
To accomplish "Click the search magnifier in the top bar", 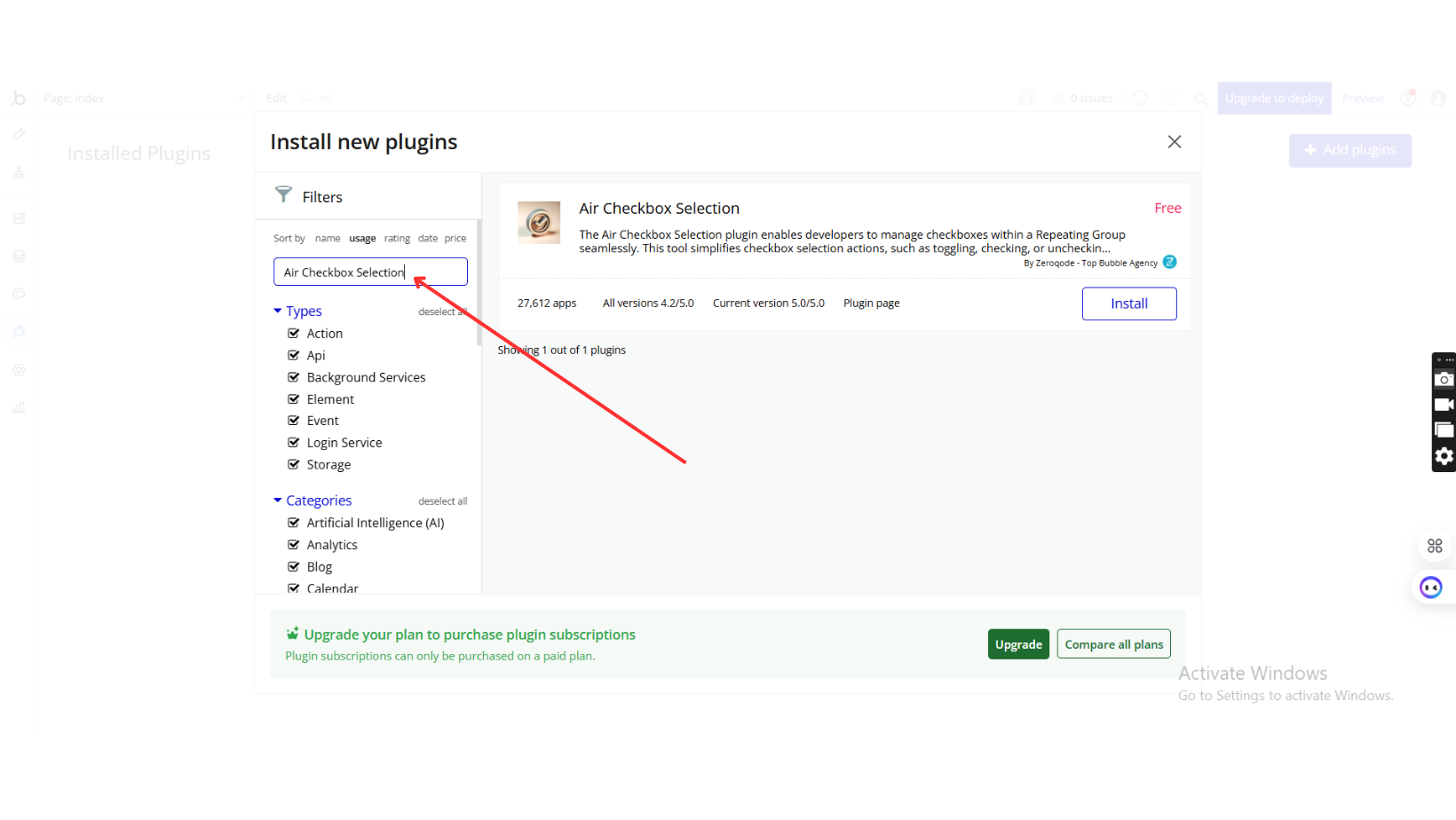I will point(1200,99).
